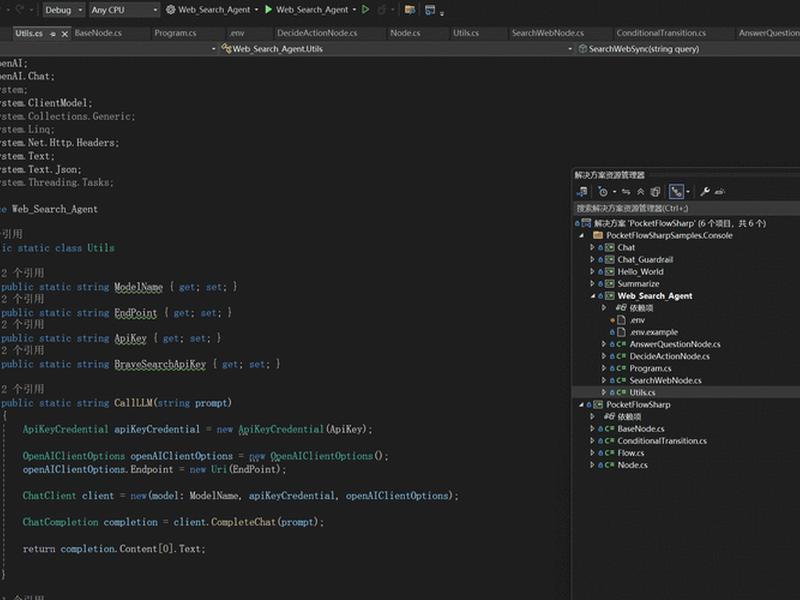Switch to the .env tab
This screenshot has width=800, height=600.
click(236, 33)
